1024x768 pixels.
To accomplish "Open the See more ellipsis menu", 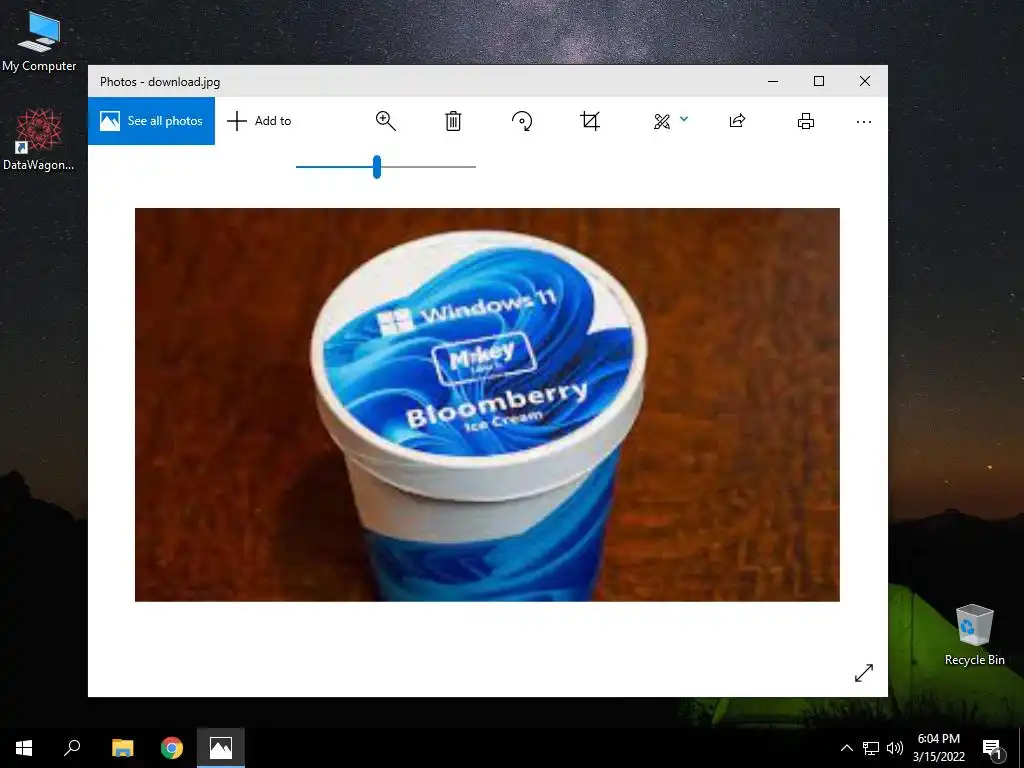I will pos(863,121).
